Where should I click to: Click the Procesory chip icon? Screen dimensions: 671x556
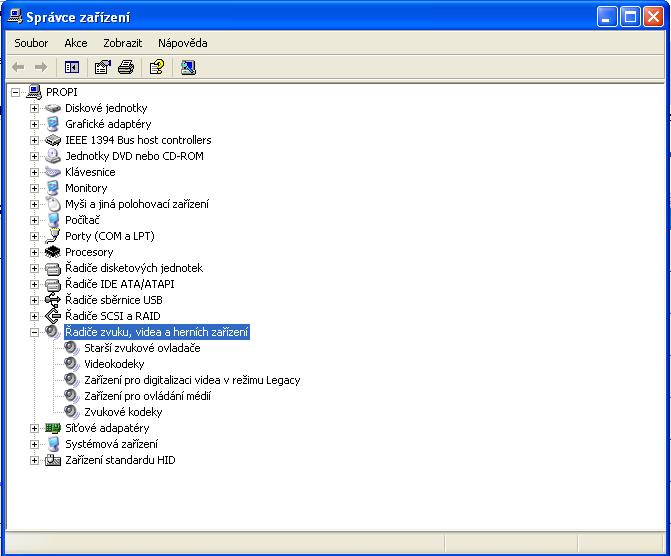coord(53,252)
